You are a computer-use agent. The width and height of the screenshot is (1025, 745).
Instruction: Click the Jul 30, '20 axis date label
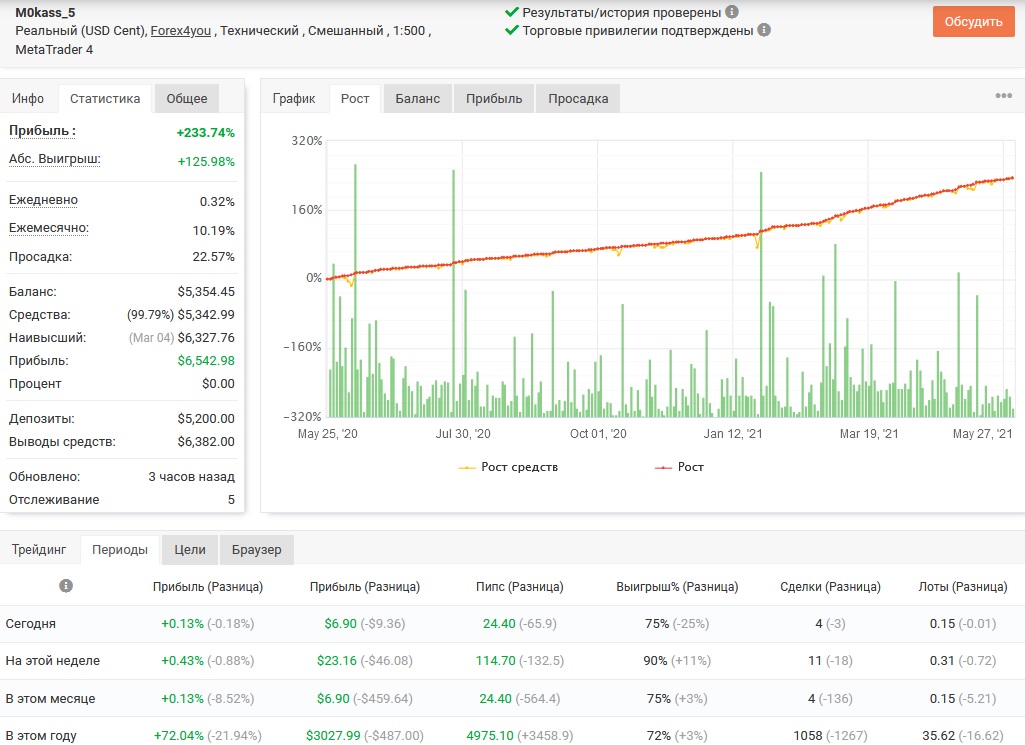(x=463, y=434)
